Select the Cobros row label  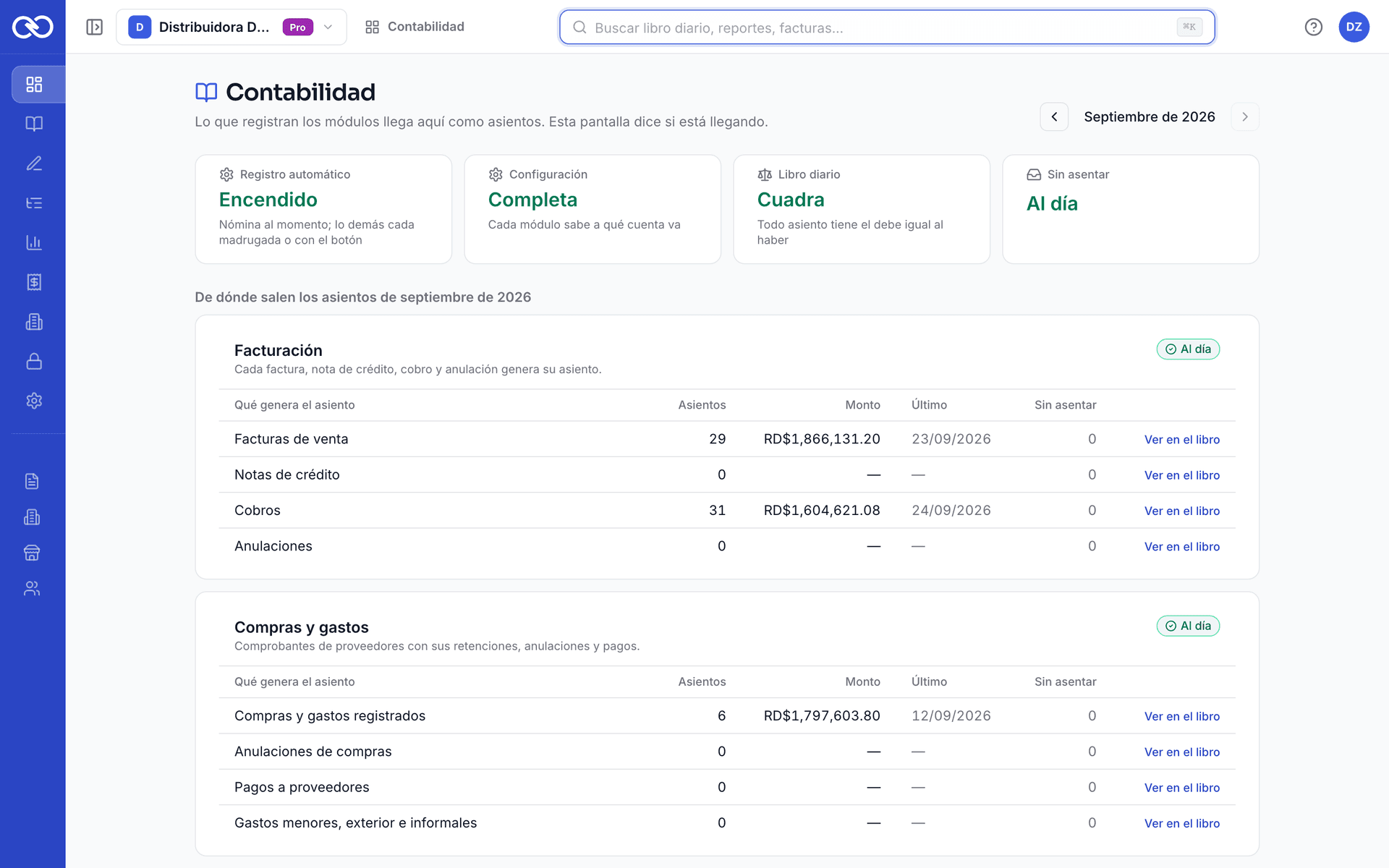click(258, 510)
